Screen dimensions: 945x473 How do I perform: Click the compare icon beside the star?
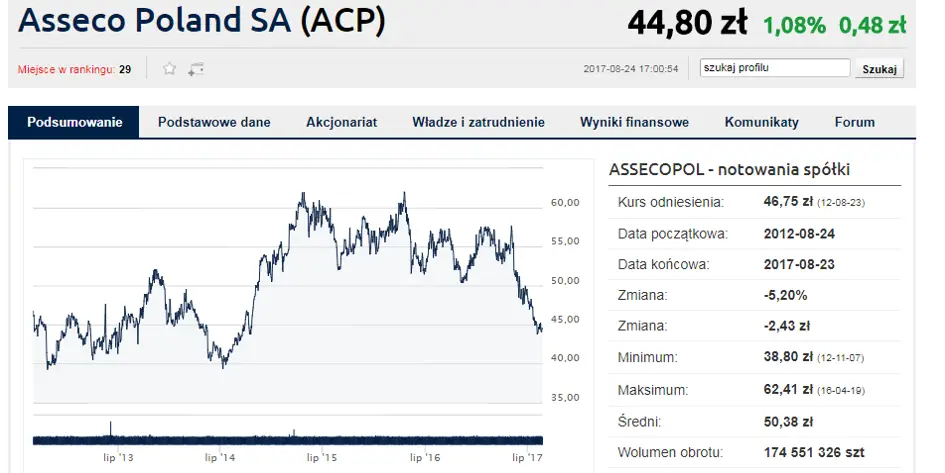point(196,69)
